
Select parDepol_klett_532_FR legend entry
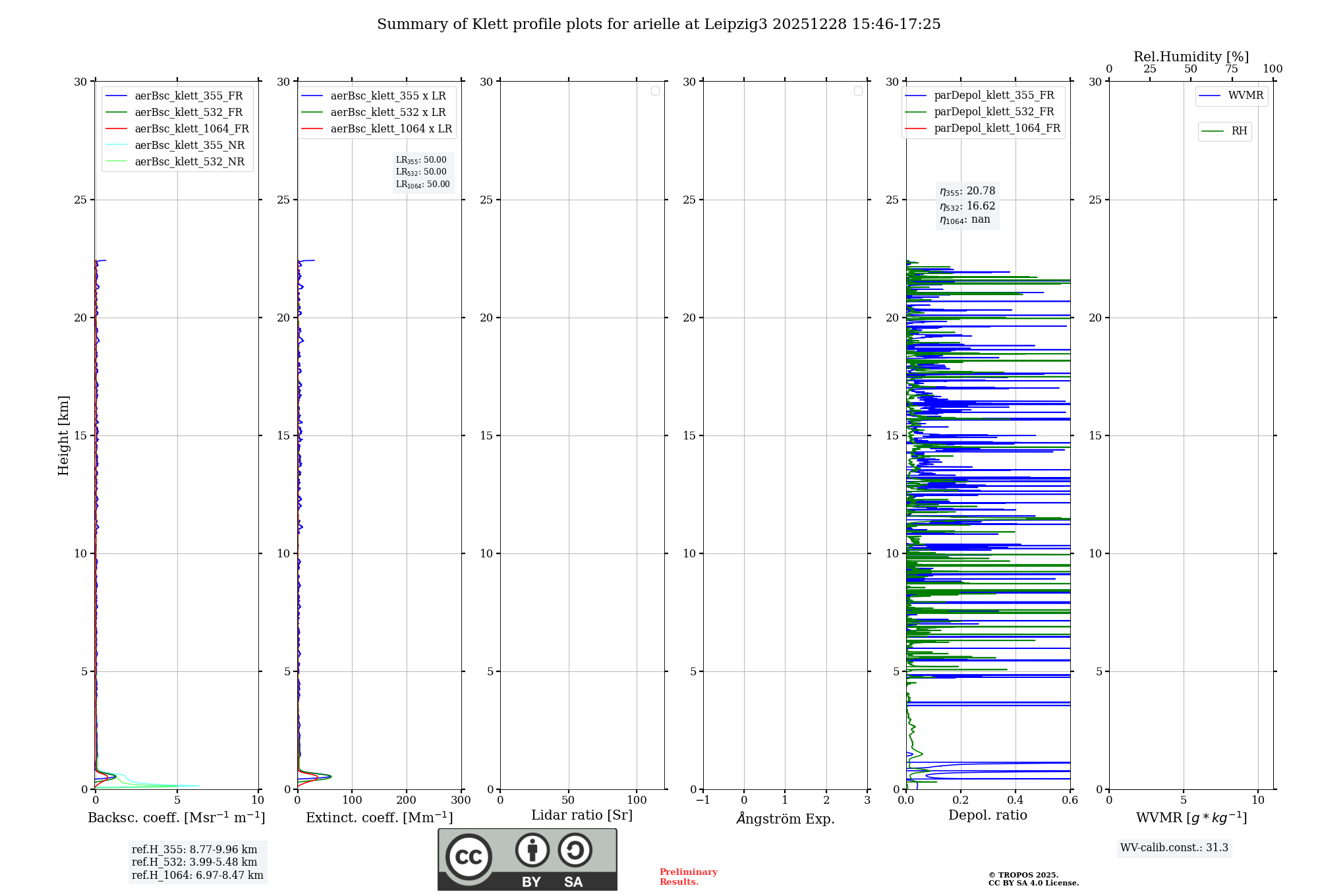point(993,111)
